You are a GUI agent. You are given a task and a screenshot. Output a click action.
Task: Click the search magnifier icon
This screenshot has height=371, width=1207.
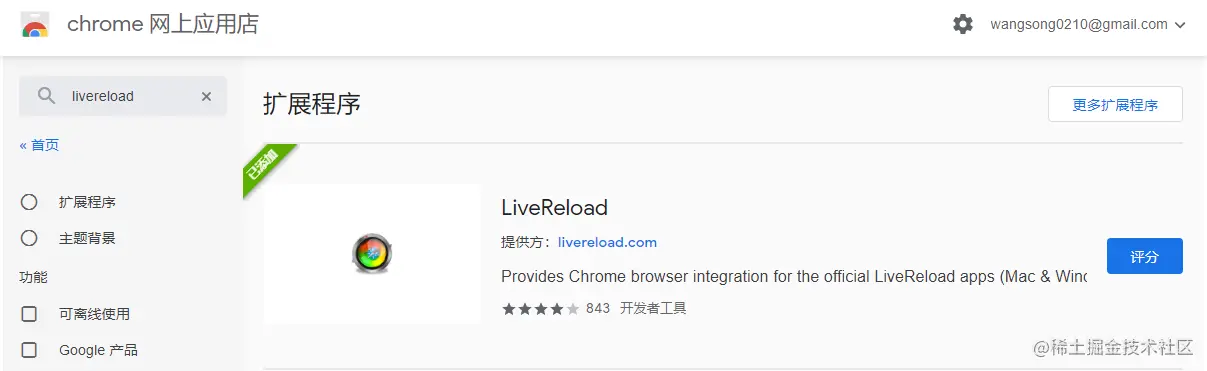coord(46,96)
